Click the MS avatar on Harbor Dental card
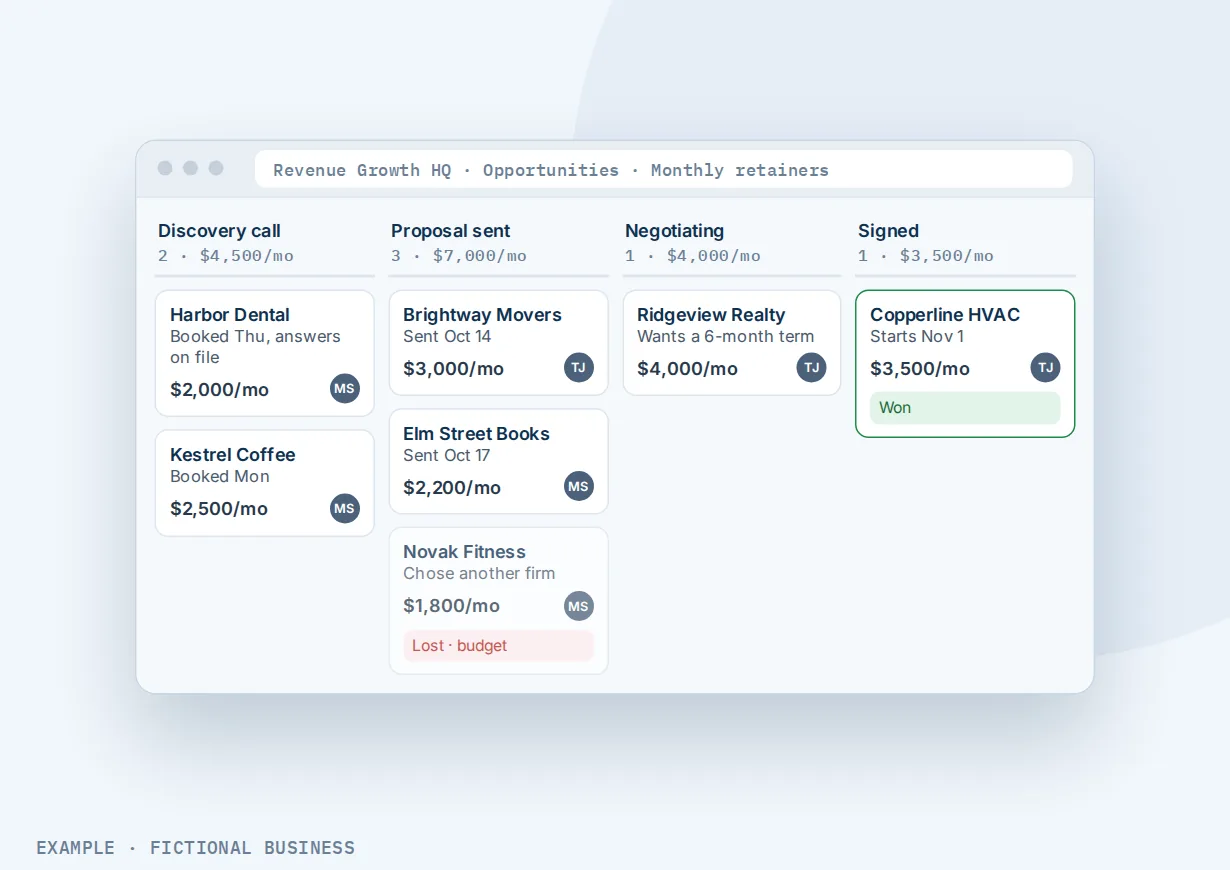The height and width of the screenshot is (870, 1230). pos(345,388)
